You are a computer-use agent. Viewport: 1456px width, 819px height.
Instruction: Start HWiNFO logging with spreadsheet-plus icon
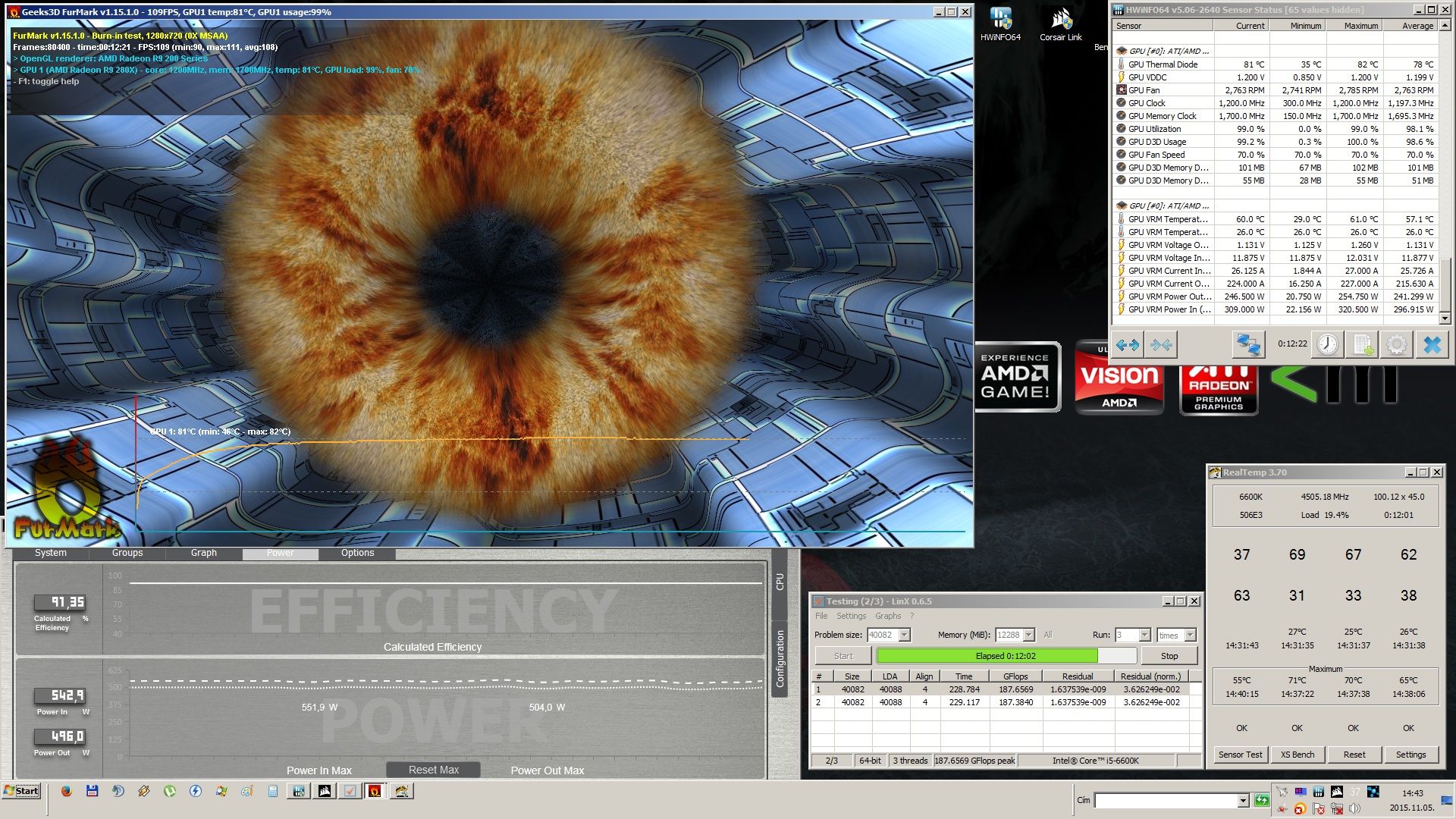tap(1362, 345)
